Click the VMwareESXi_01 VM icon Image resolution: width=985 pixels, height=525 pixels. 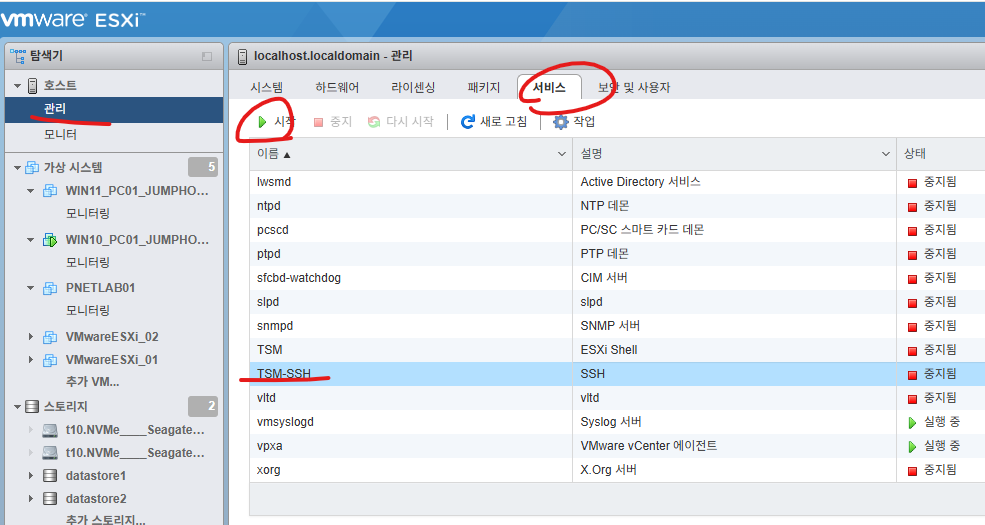tap(50, 360)
